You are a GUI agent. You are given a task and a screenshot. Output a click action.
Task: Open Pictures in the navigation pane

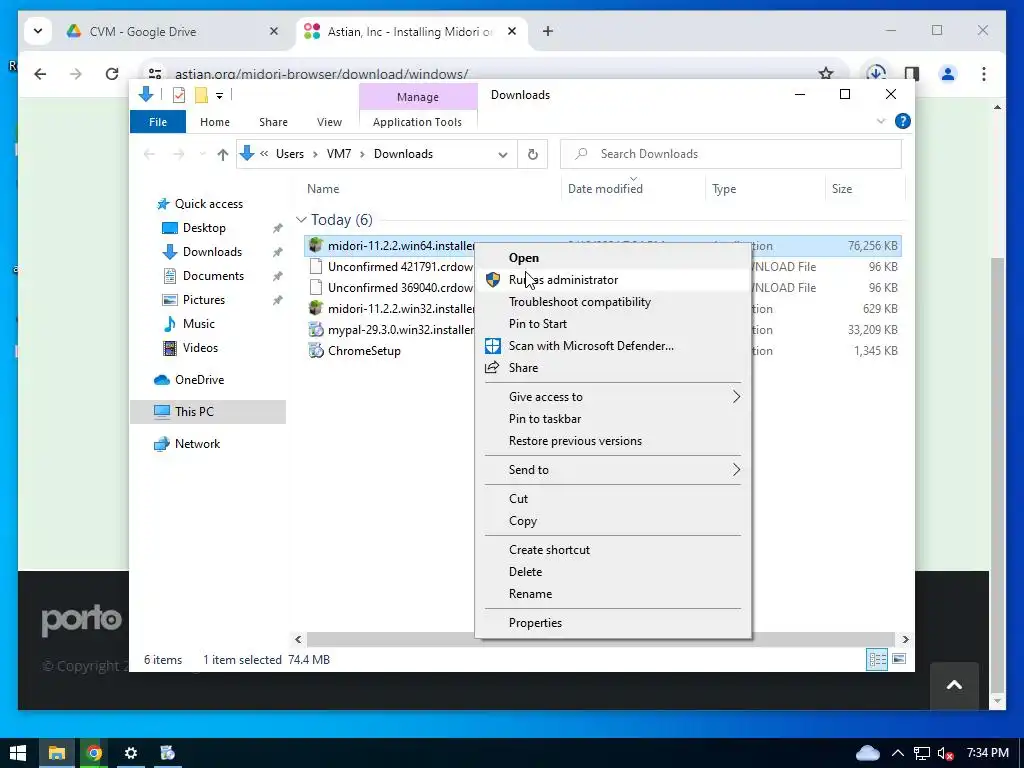204,300
